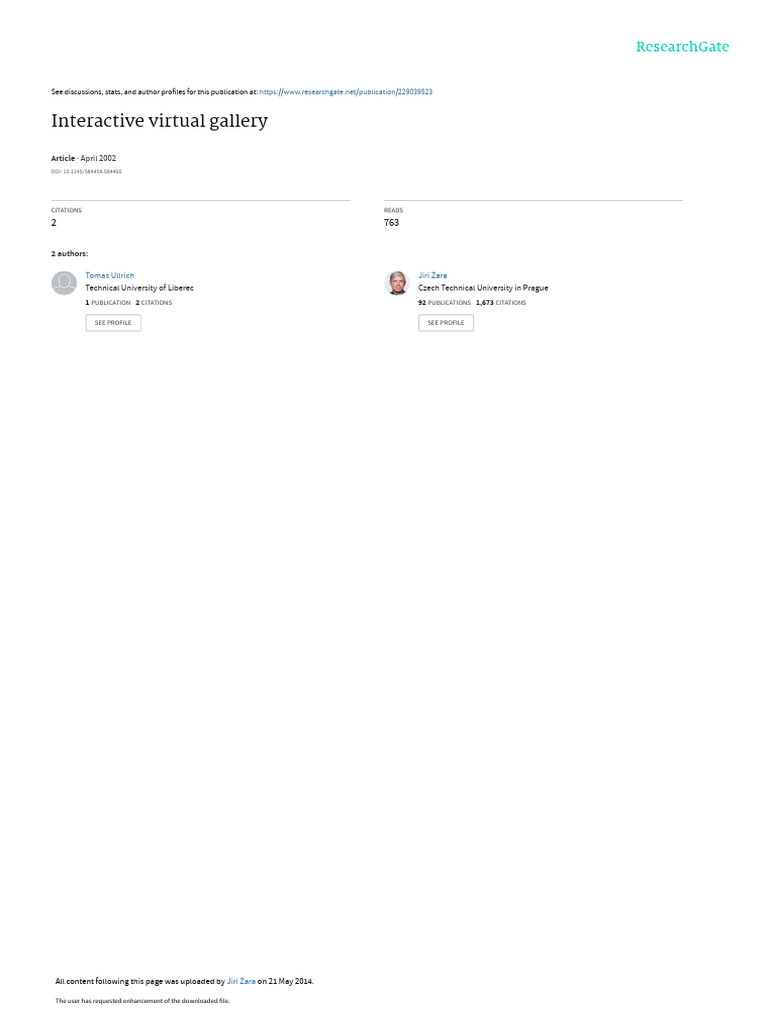
Task: Click See Profile button under Tomas Ullrich
Action: (x=113, y=323)
